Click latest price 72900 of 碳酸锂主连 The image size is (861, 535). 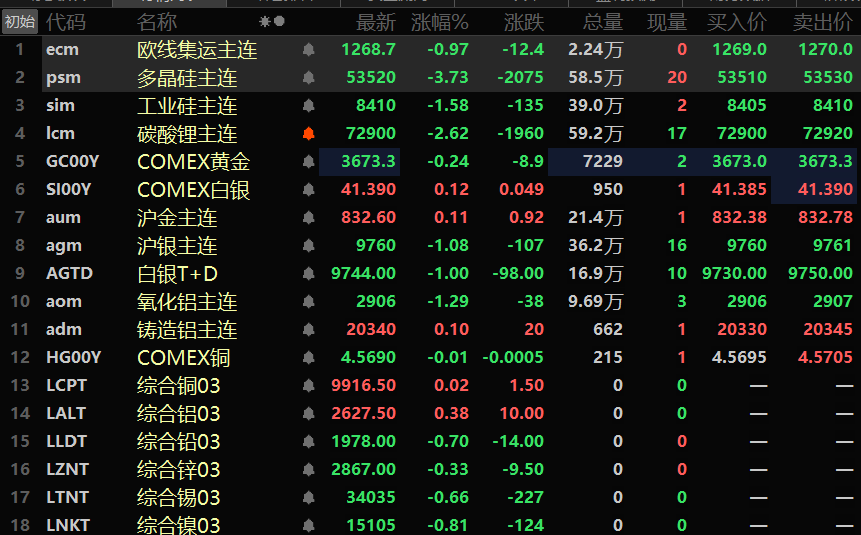point(371,133)
